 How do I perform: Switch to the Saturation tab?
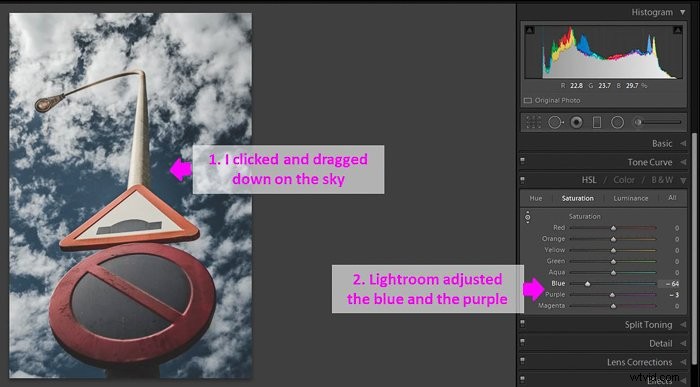click(578, 198)
